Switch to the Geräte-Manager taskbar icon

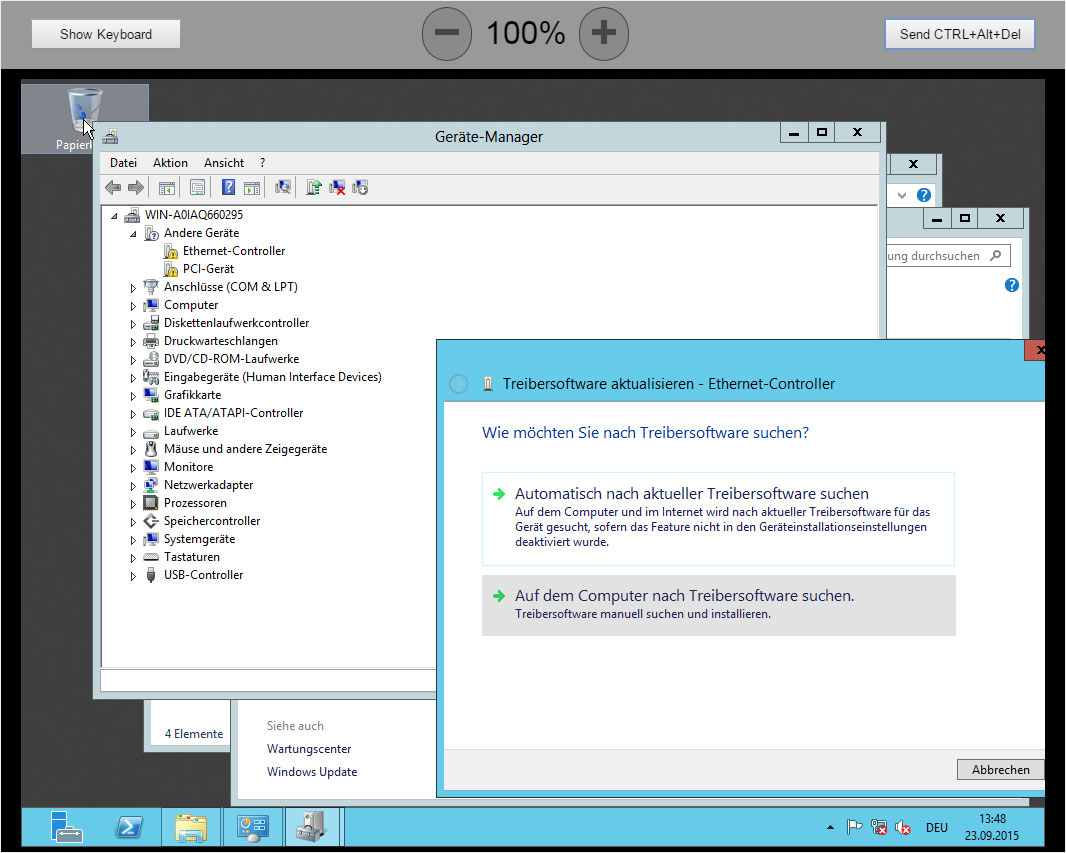point(312,827)
